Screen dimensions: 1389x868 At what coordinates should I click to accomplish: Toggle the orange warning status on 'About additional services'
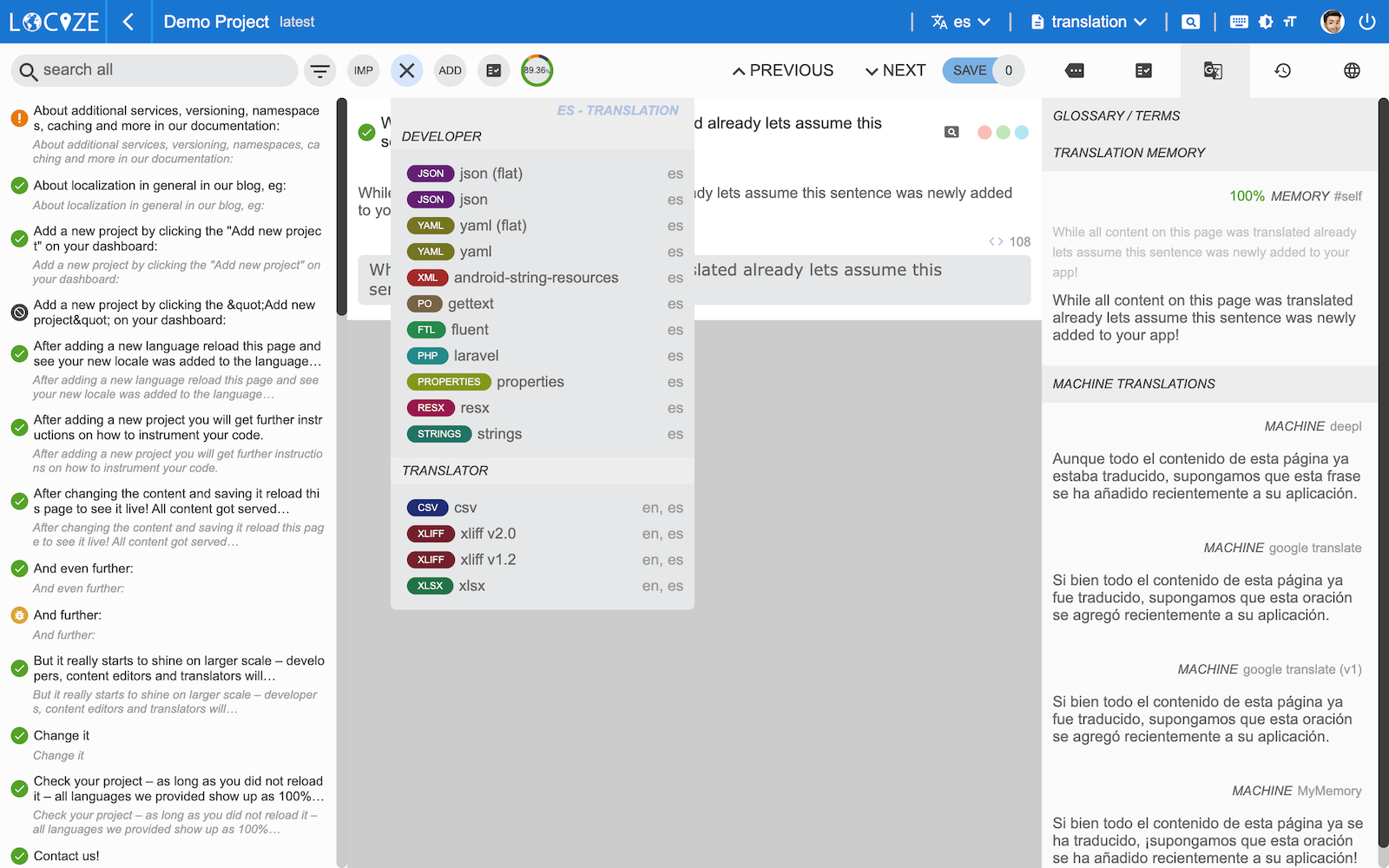tap(19, 118)
